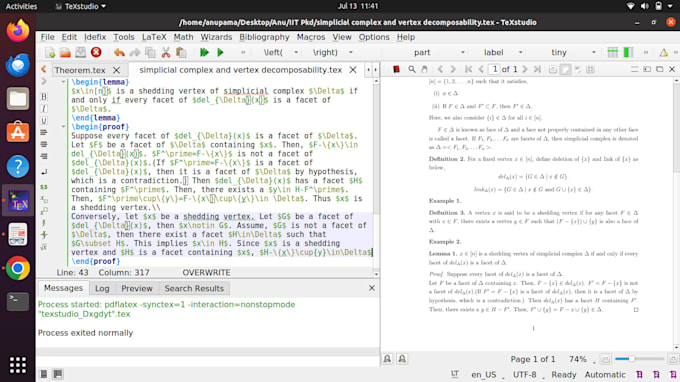Open the Math menu
The image size is (680, 382).
183,37
